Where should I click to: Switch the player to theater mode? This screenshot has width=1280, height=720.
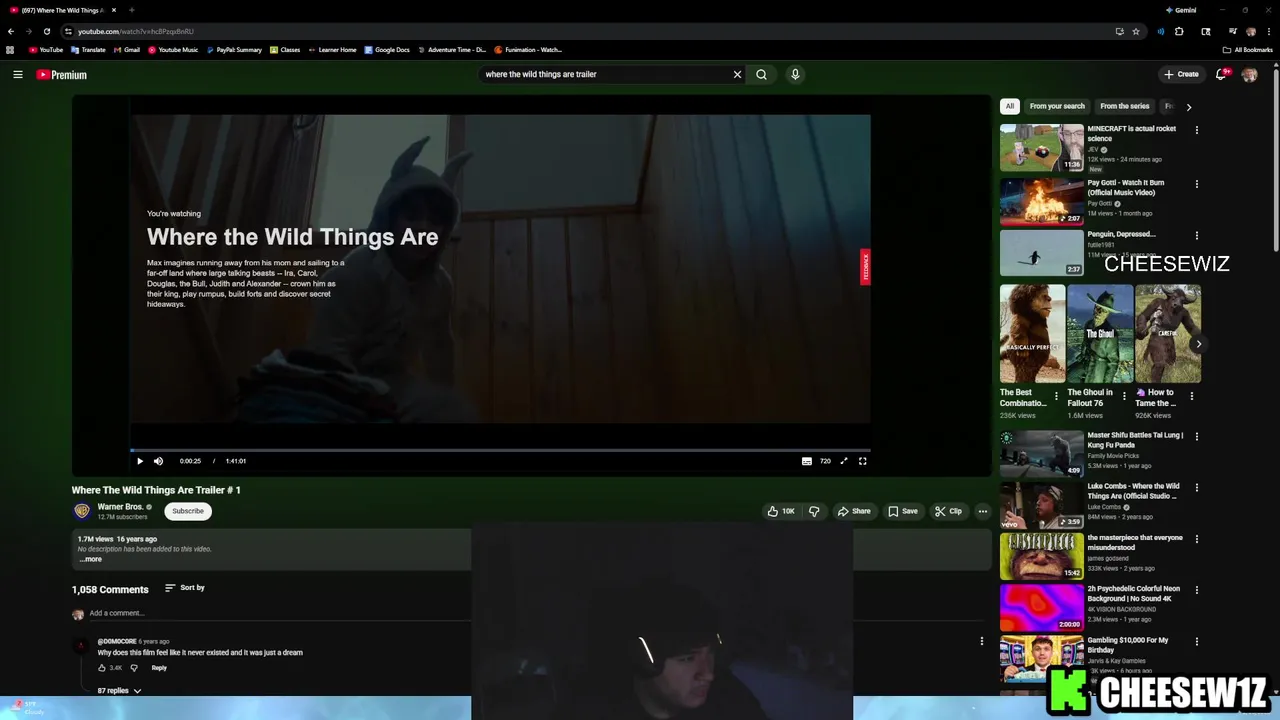(844, 461)
